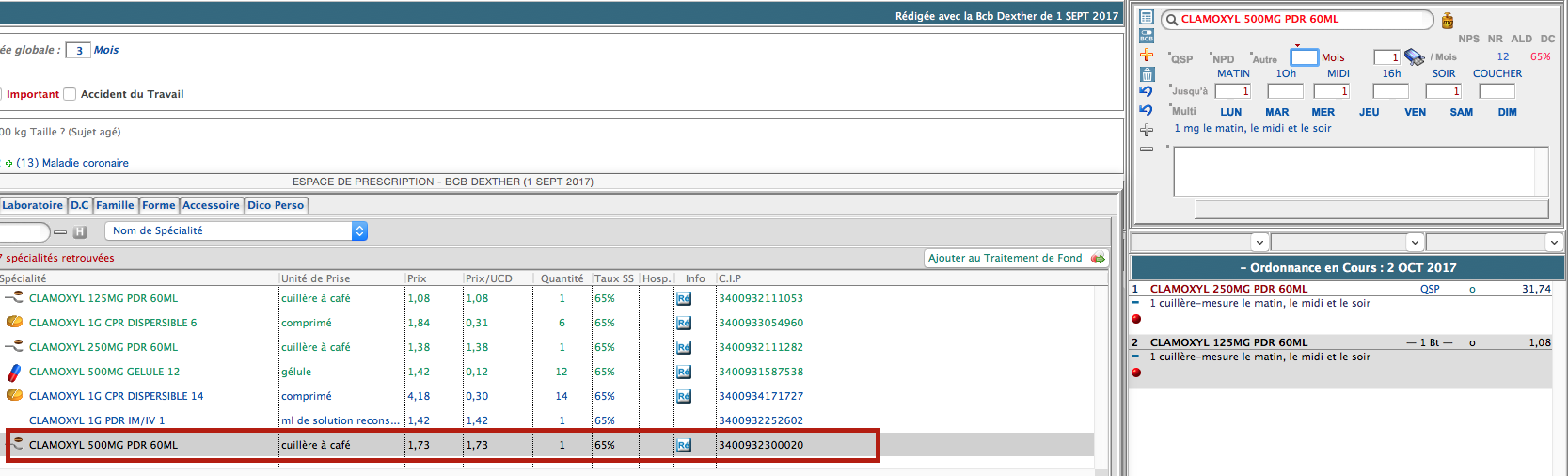Viewport: 1568px width, 476px height.
Task: Click the MATIN dose input field
Action: [x=1232, y=91]
